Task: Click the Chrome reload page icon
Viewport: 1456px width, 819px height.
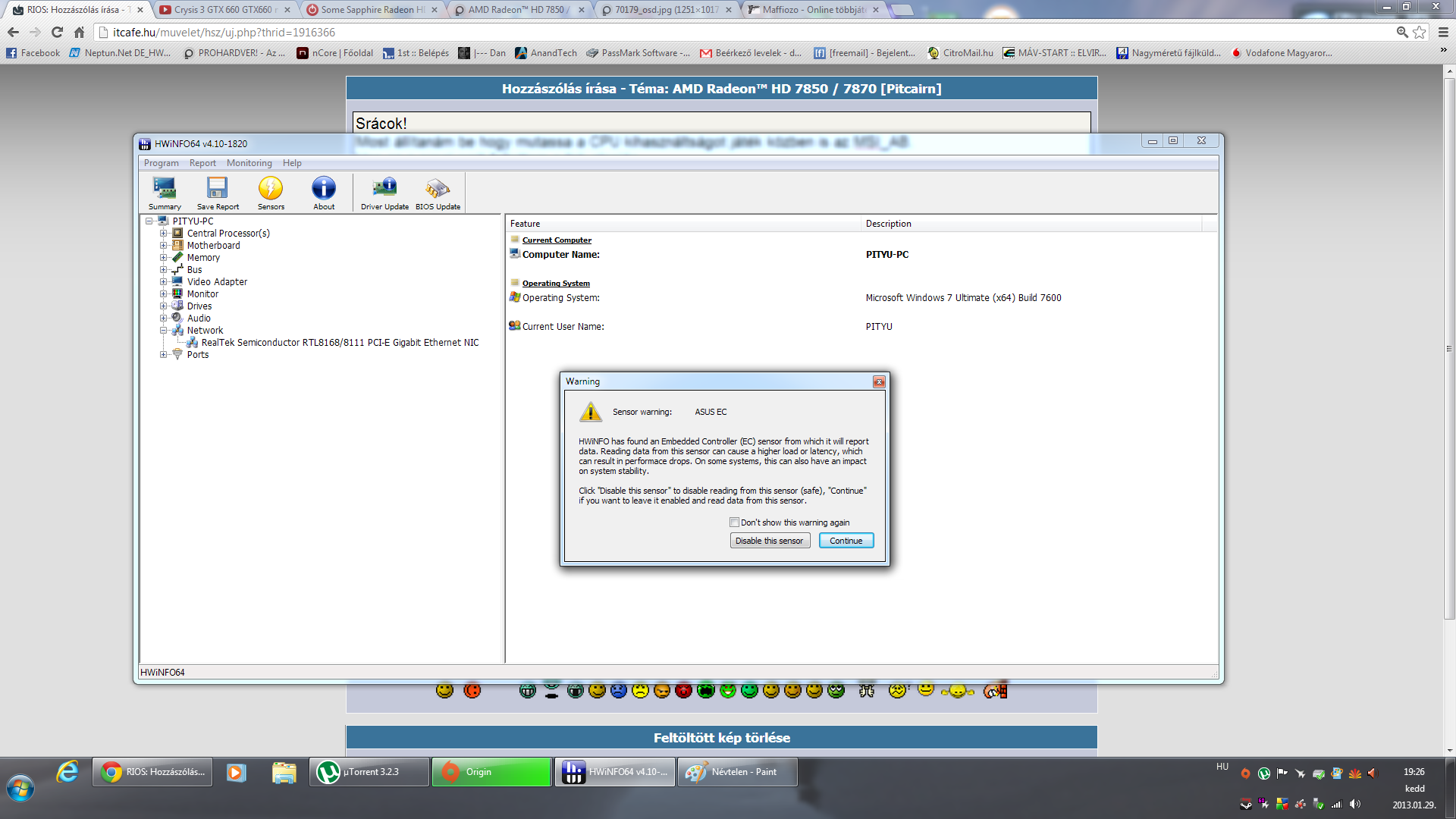Action: pyautogui.click(x=57, y=32)
